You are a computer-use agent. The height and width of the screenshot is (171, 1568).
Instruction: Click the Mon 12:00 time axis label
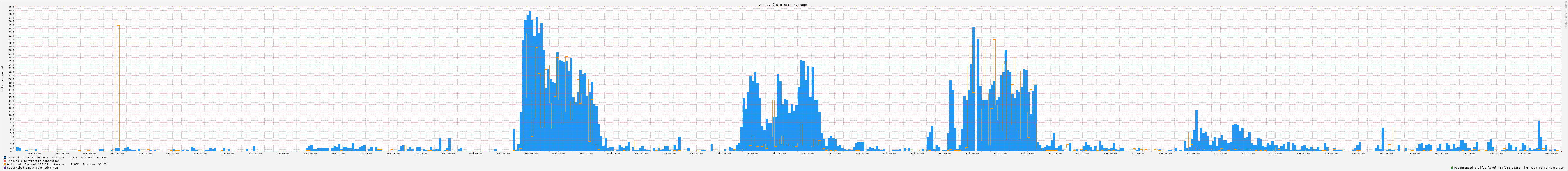click(117, 153)
